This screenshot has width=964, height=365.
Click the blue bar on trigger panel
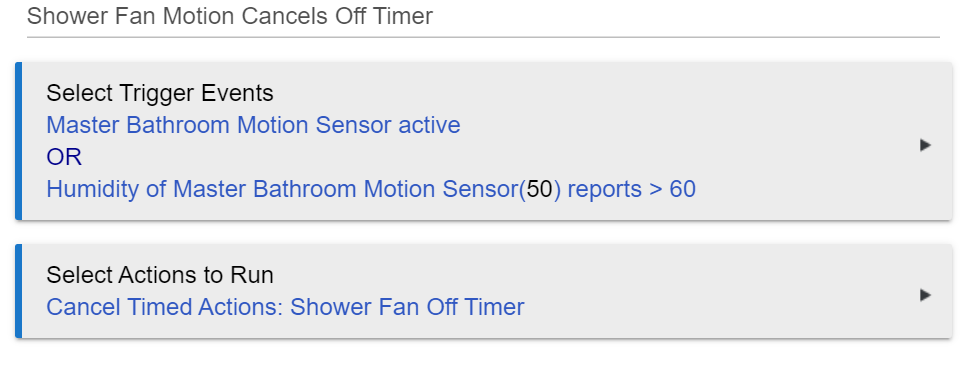coord(18,141)
